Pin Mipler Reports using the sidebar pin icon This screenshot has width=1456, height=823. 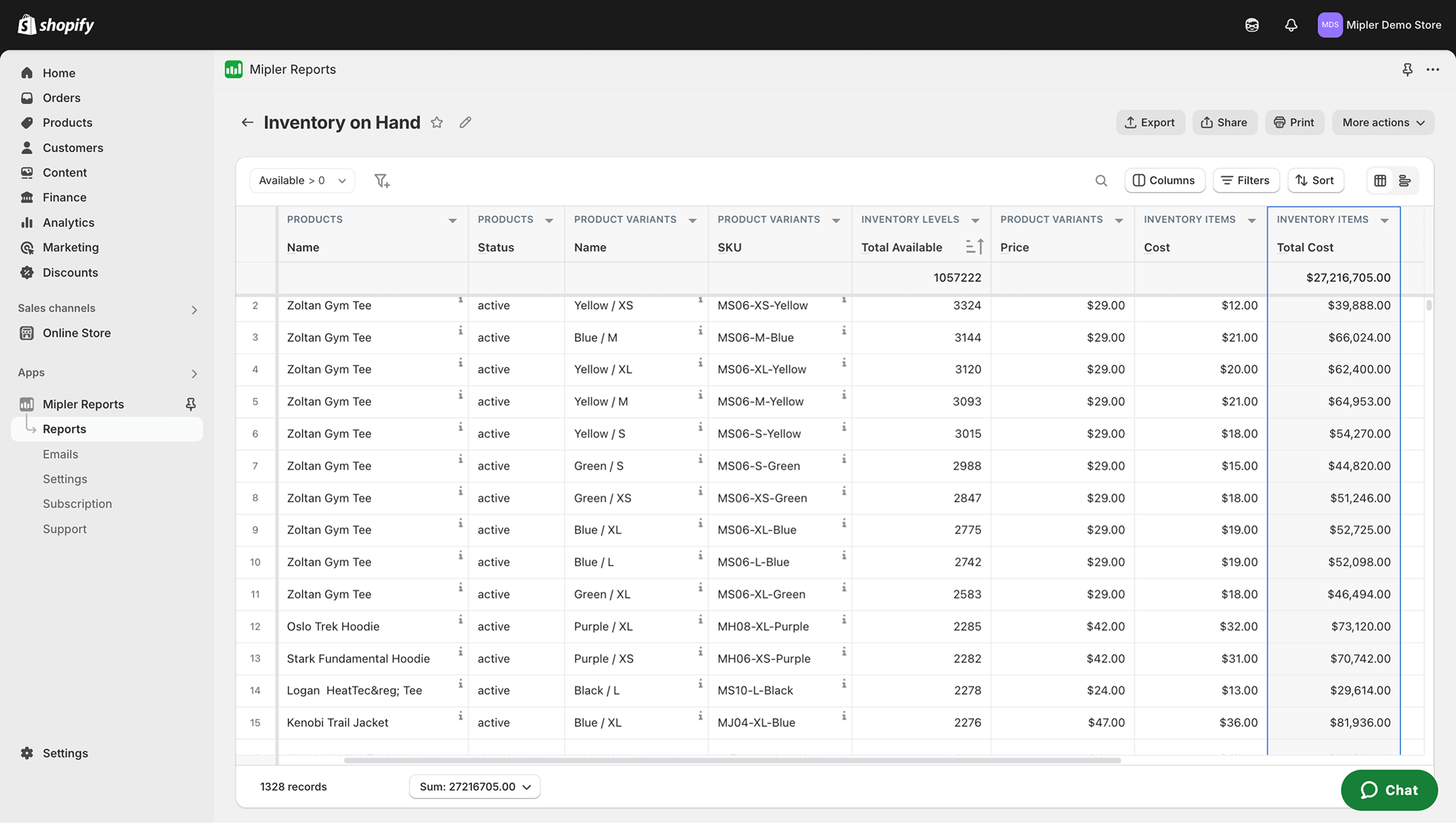tap(190, 403)
